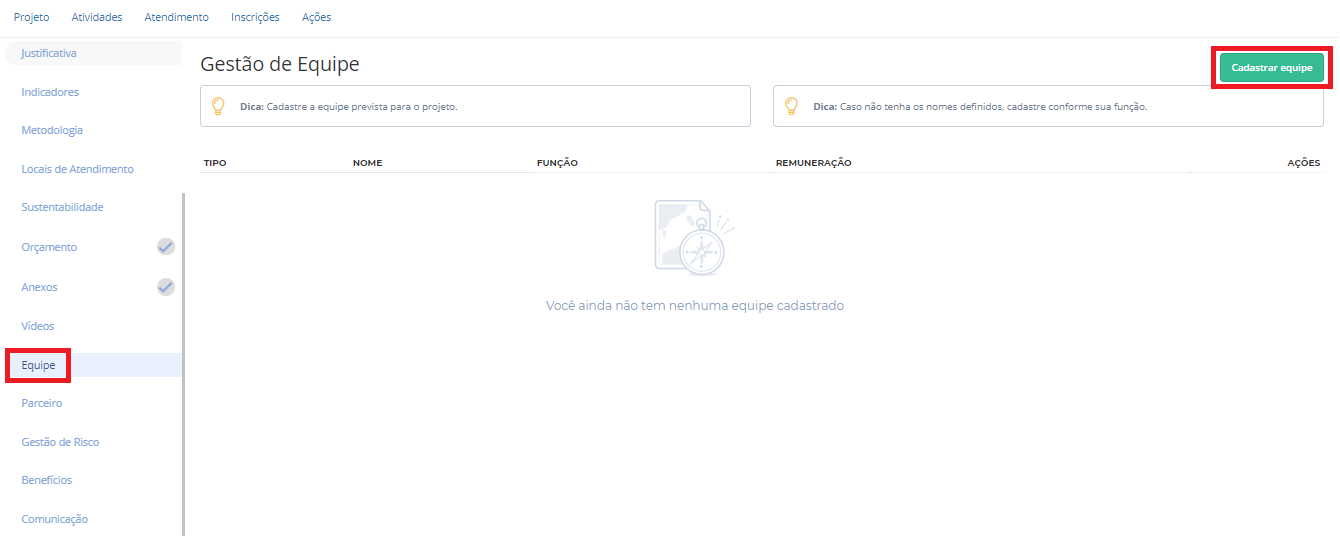Click the checkmark icon beside Orçamento
Screen dimensions: 1340x536
(x=166, y=246)
